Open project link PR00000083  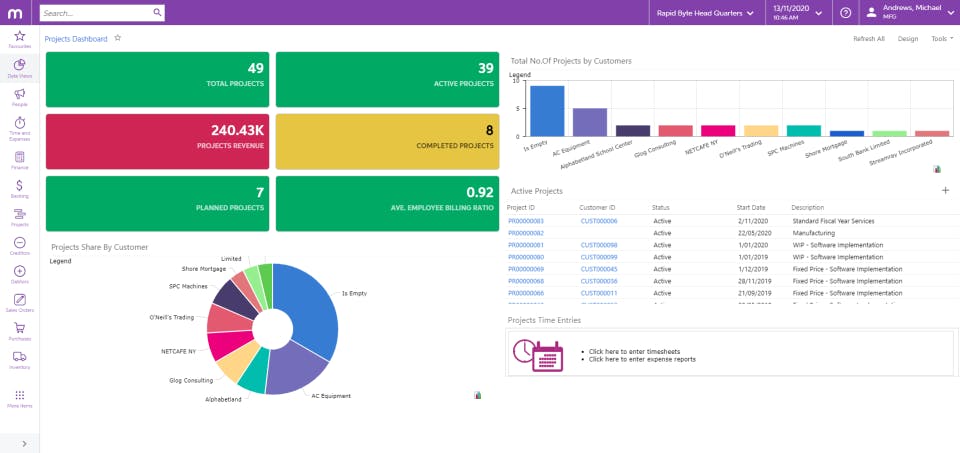click(x=526, y=221)
